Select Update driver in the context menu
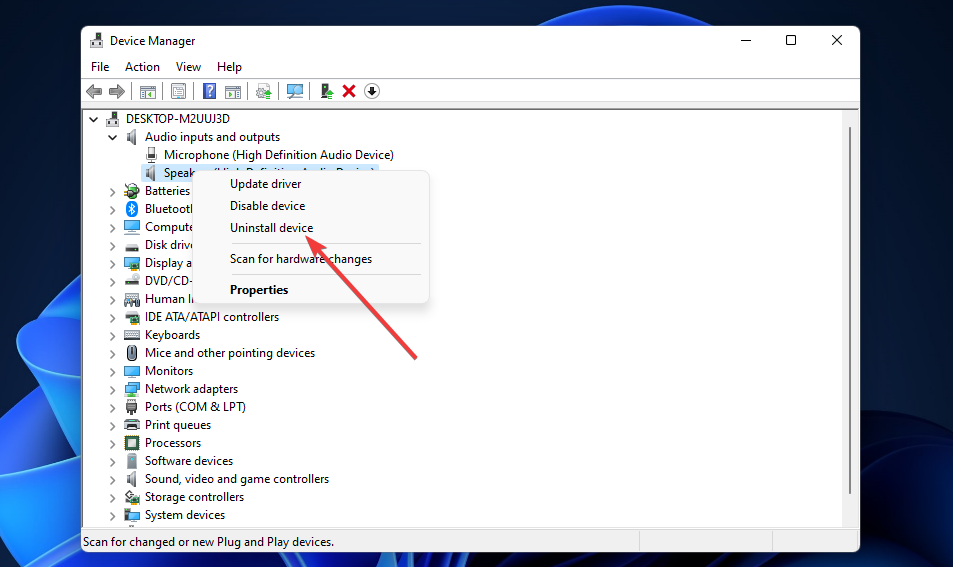The width and height of the screenshot is (953, 567). 265,184
